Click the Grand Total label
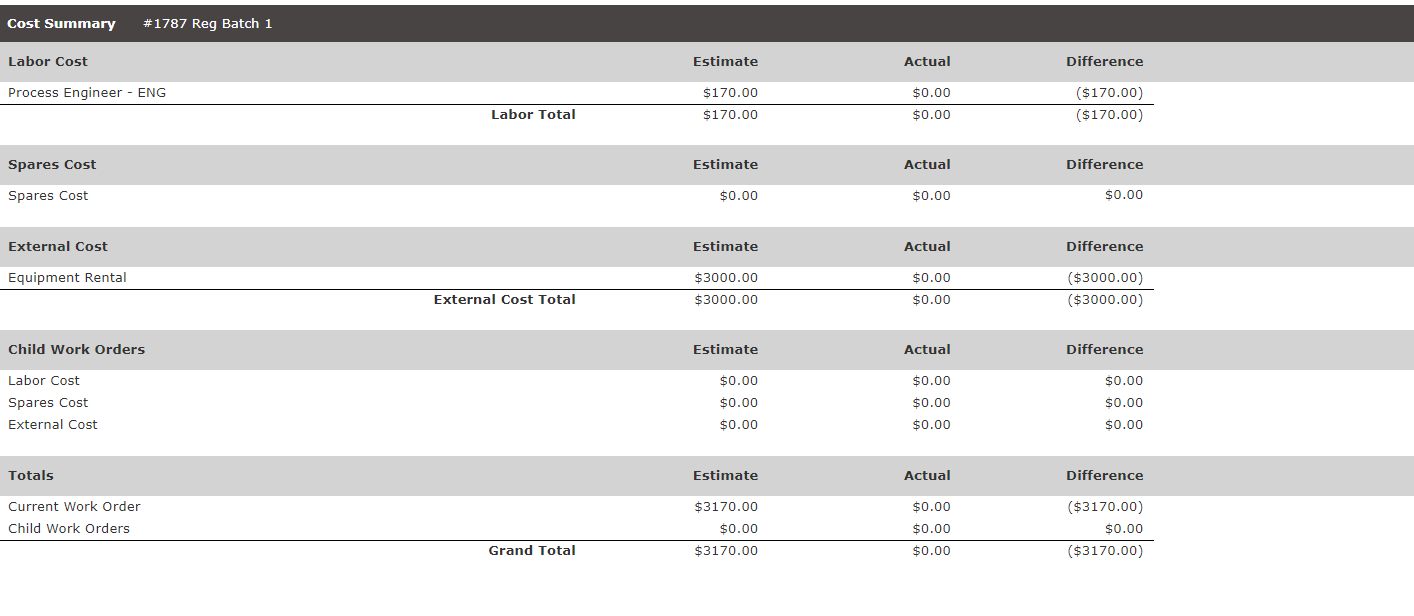The height and width of the screenshot is (616, 1414). pyautogui.click(x=532, y=551)
